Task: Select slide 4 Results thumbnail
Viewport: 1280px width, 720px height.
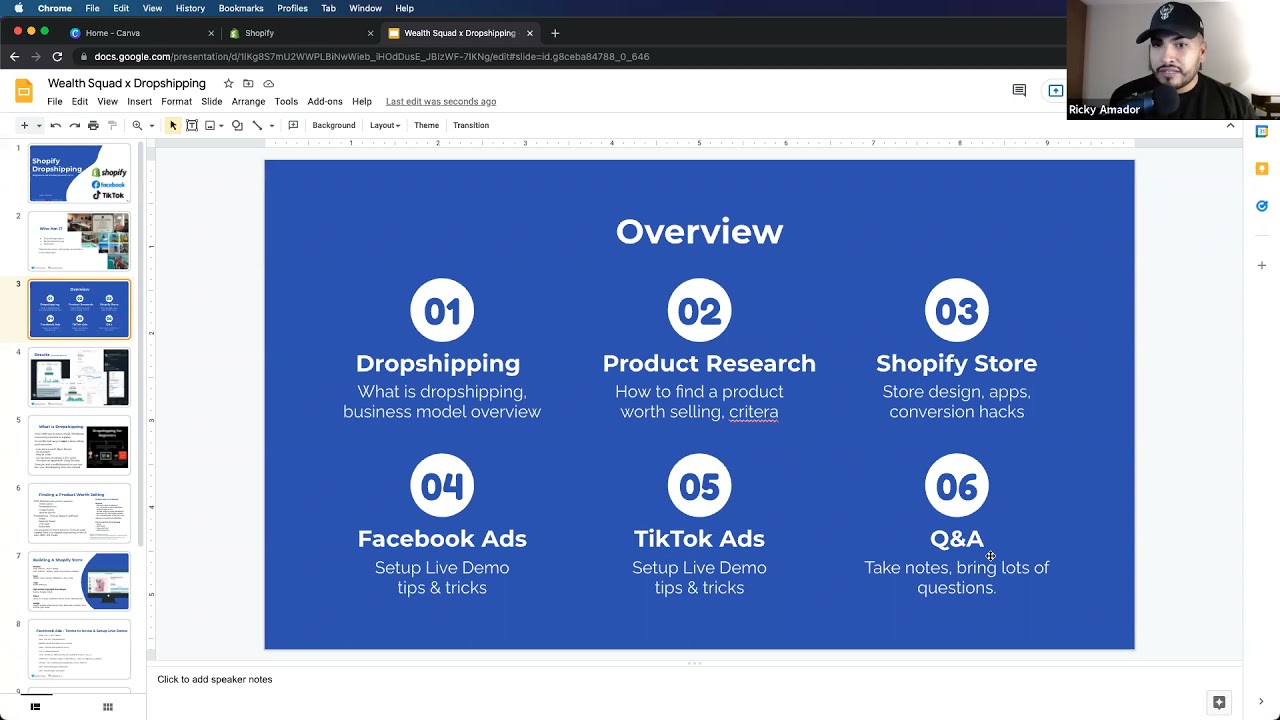Action: click(79, 377)
